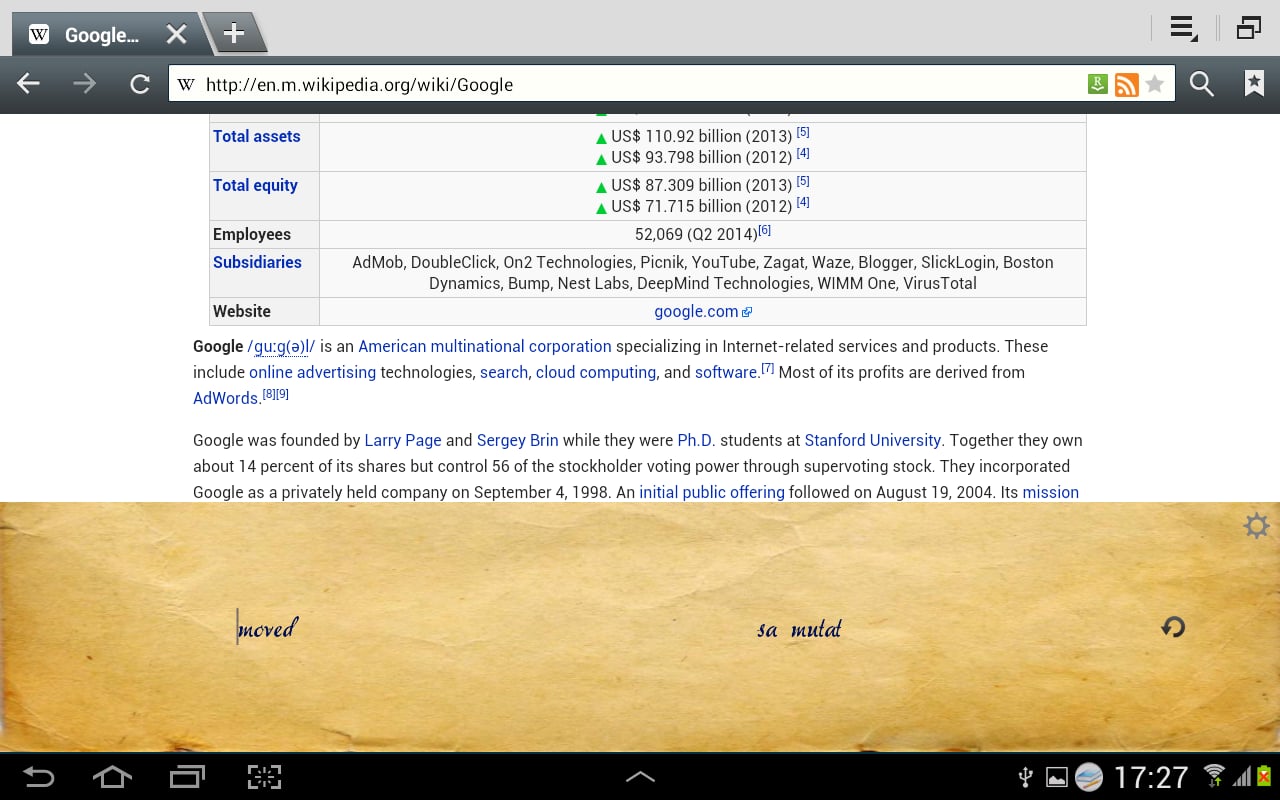Visit the google.com website link
The width and height of the screenshot is (1280, 800).
coord(702,311)
